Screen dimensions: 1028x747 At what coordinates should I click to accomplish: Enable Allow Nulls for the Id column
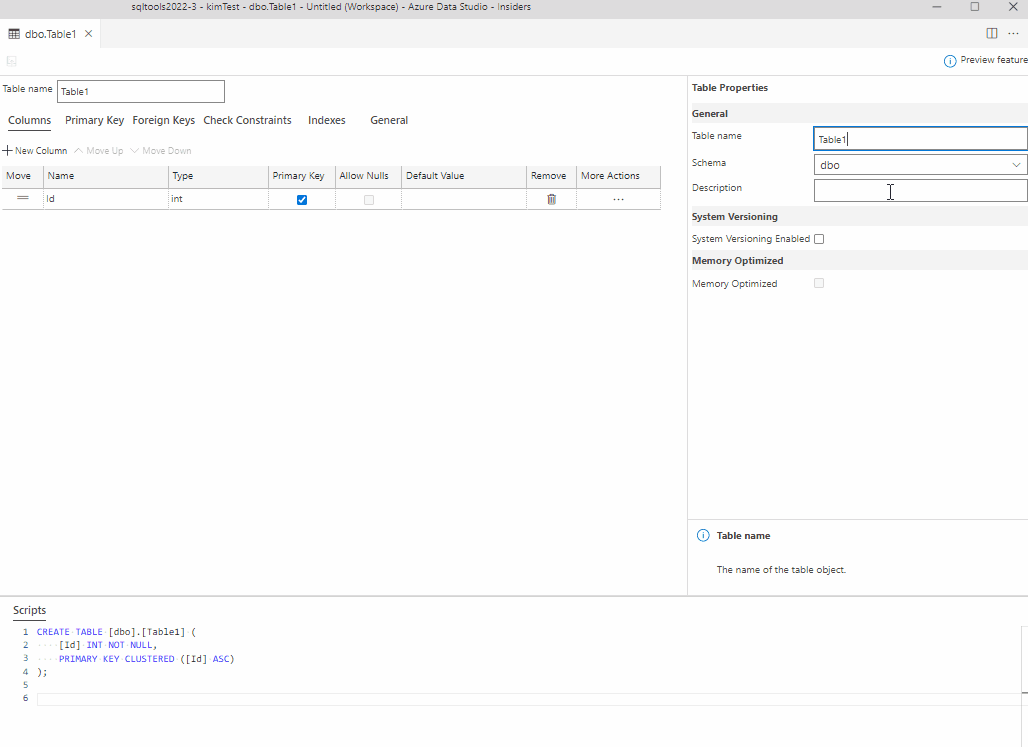[368, 199]
